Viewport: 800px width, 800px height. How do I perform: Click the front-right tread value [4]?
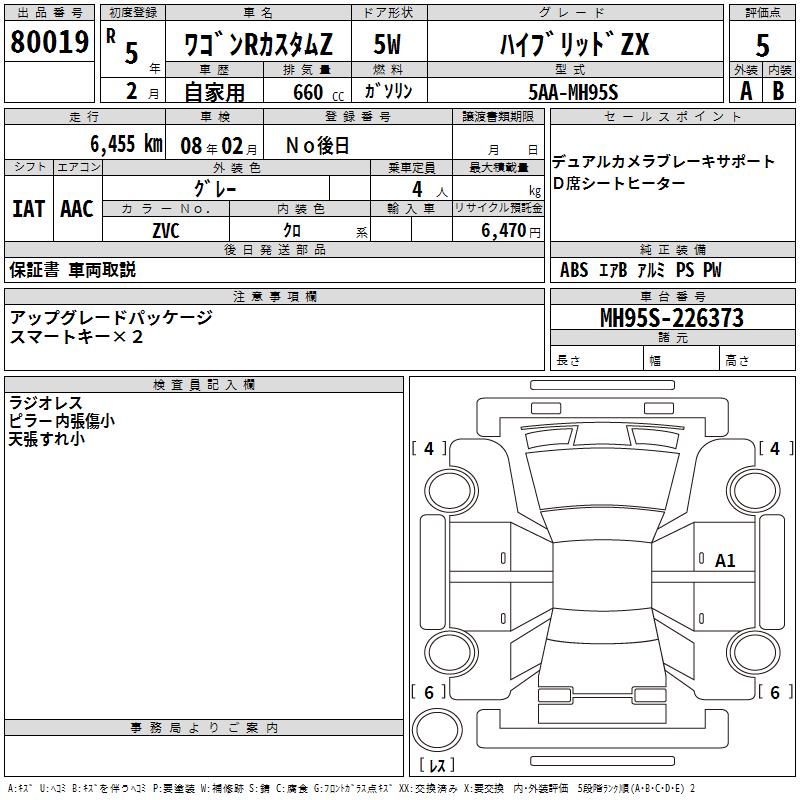[776, 449]
